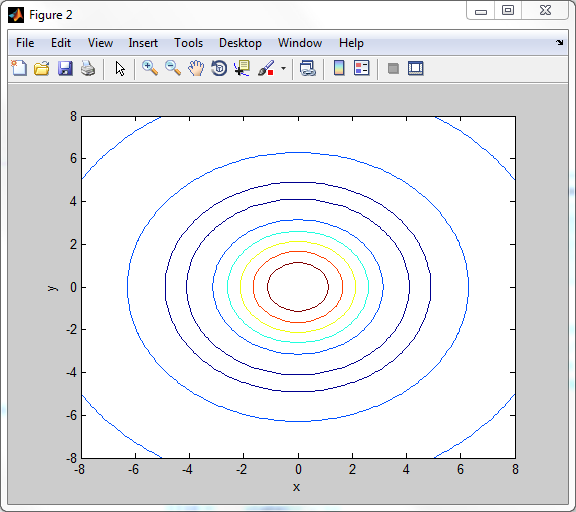The width and height of the screenshot is (576, 512).
Task: Enable the Rotate 3D tool
Action: (x=219, y=68)
